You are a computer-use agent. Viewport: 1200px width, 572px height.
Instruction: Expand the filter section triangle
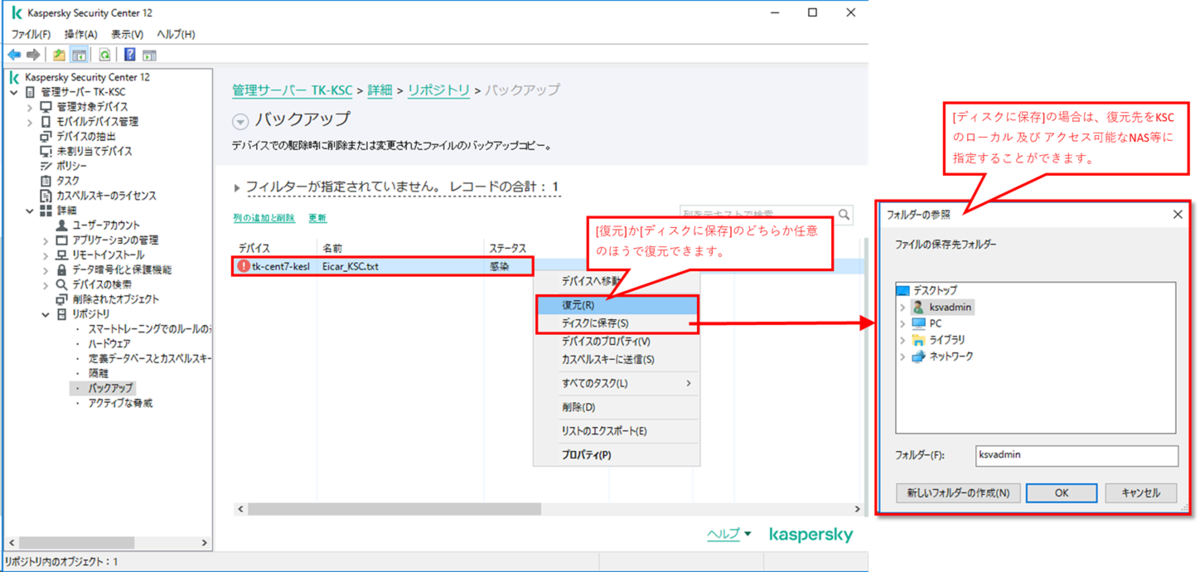(237, 187)
